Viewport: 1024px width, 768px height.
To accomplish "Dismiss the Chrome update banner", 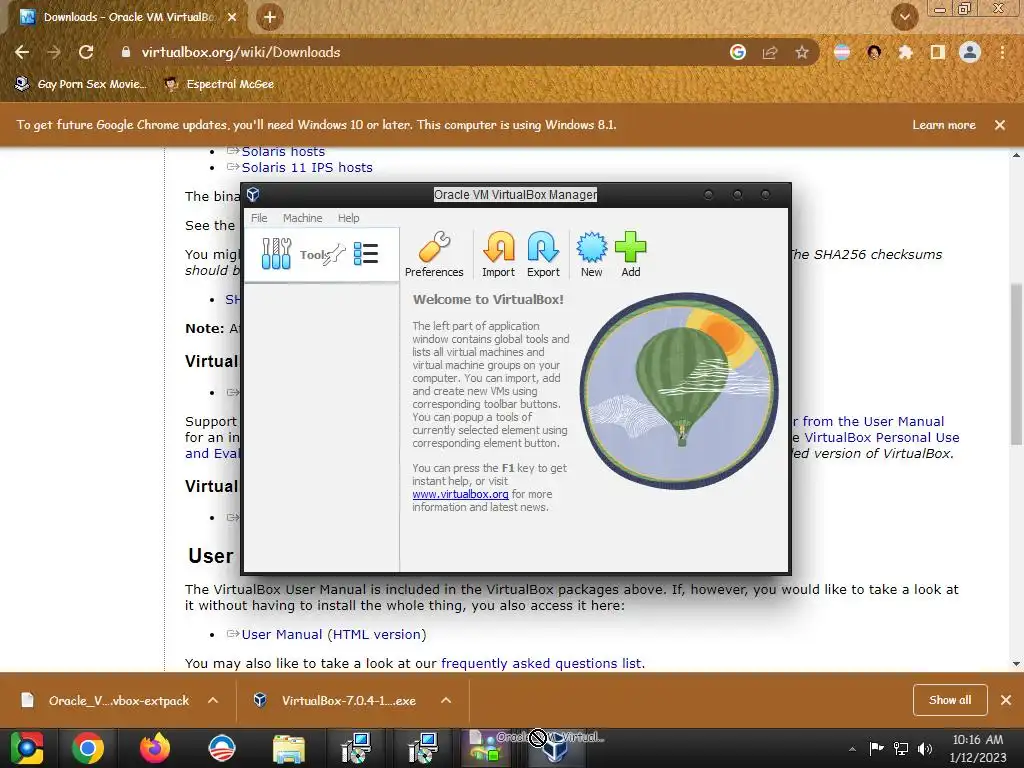I will [x=1000, y=125].
